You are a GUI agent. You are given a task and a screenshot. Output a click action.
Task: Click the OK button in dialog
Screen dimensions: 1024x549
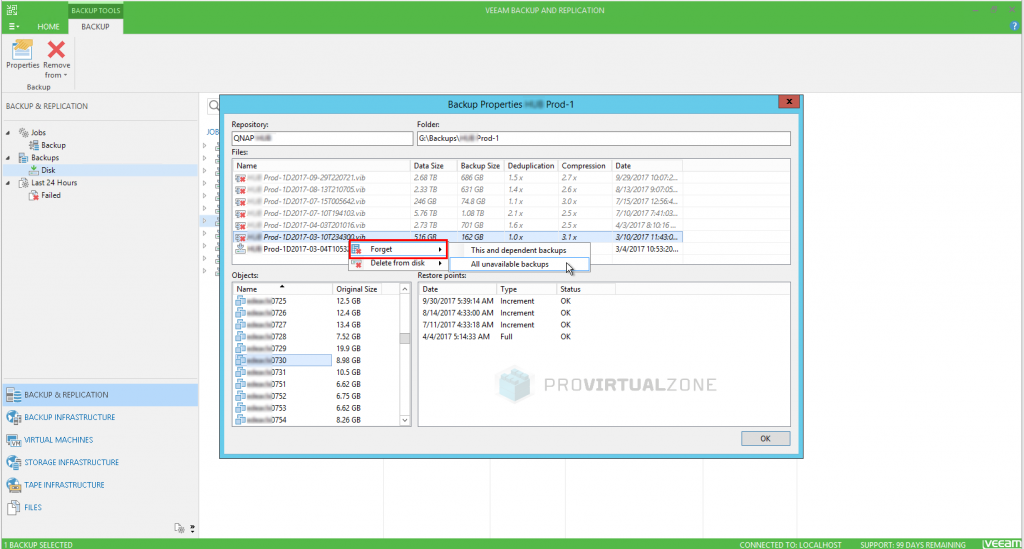pyautogui.click(x=765, y=439)
